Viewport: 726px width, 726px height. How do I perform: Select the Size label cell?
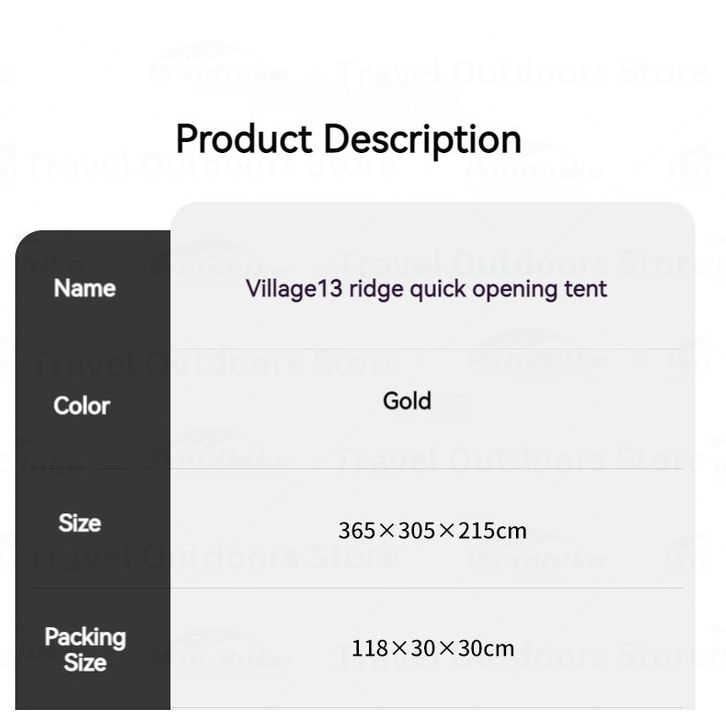point(80,523)
